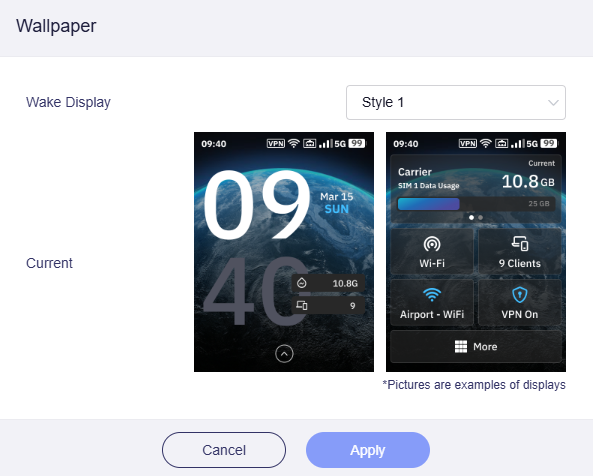Click the battery 99 indicator in right preview

tap(549, 144)
